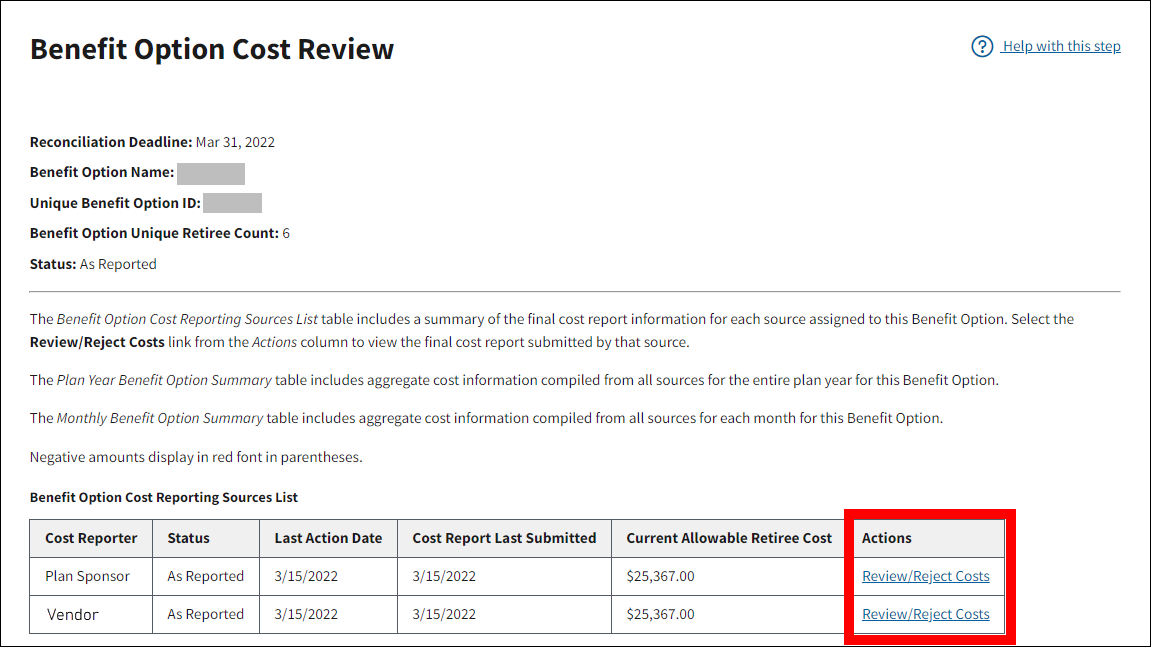Viewport: 1151px width, 647px height.
Task: Open the "Help with this step" link
Action: coord(1061,46)
